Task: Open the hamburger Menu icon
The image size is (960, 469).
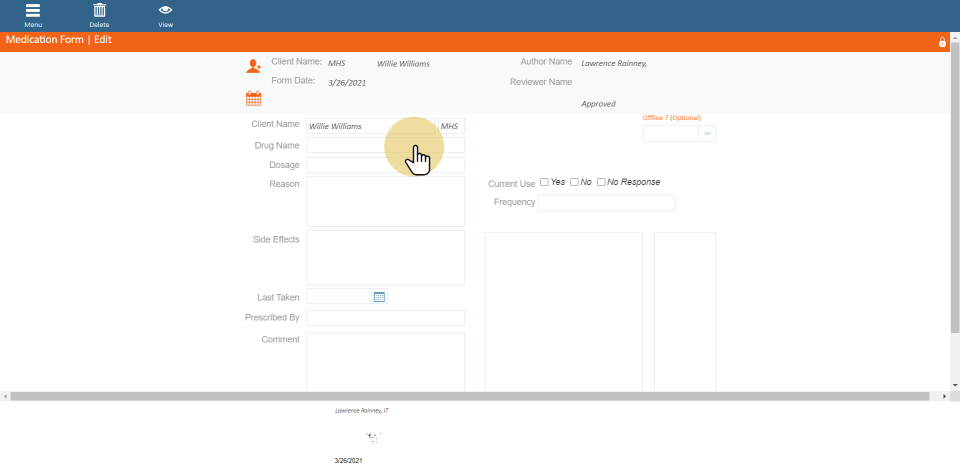Action: 33,11
